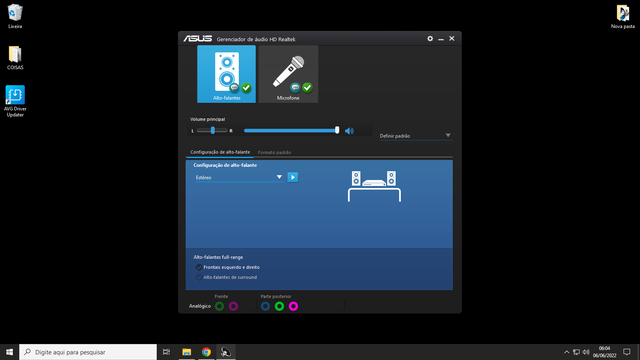This screenshot has height=360, width=640.
Task: Open the Windows Start menu
Action: click(9, 352)
